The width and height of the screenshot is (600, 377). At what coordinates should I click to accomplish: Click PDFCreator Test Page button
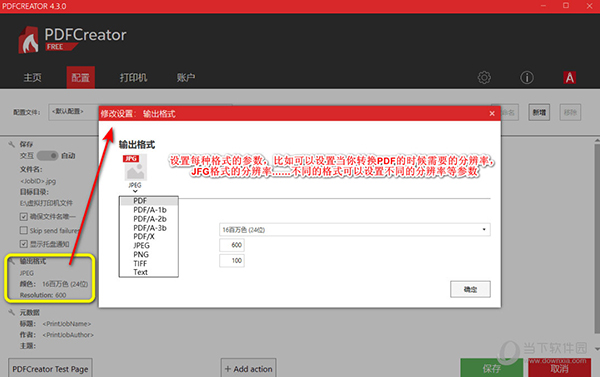(x=50, y=369)
